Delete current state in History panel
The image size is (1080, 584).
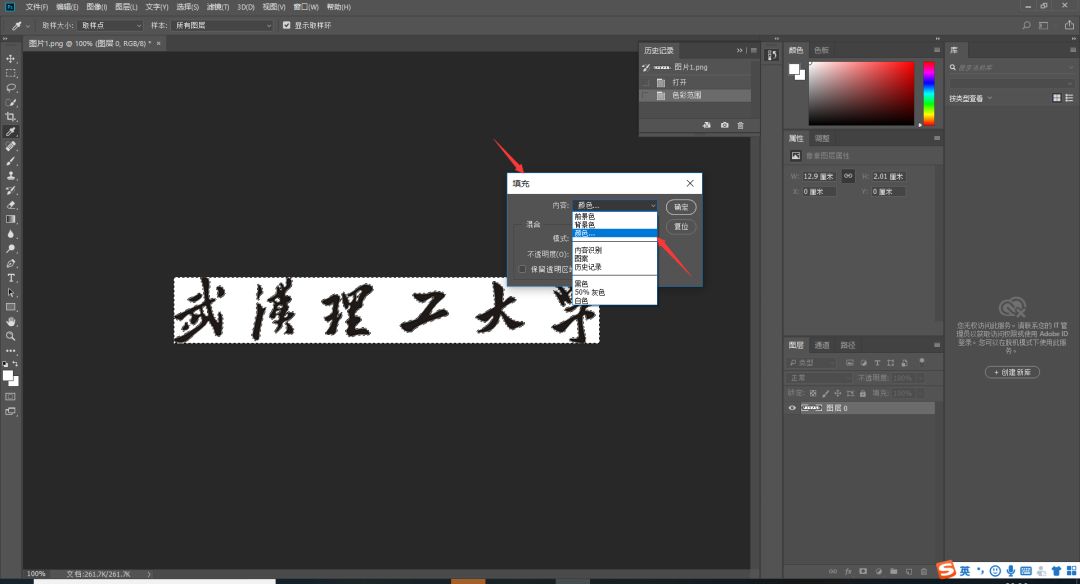coord(740,125)
